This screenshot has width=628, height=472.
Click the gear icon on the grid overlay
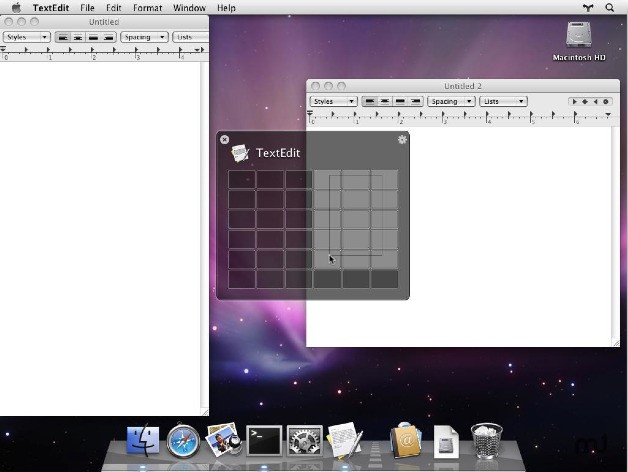[402, 140]
